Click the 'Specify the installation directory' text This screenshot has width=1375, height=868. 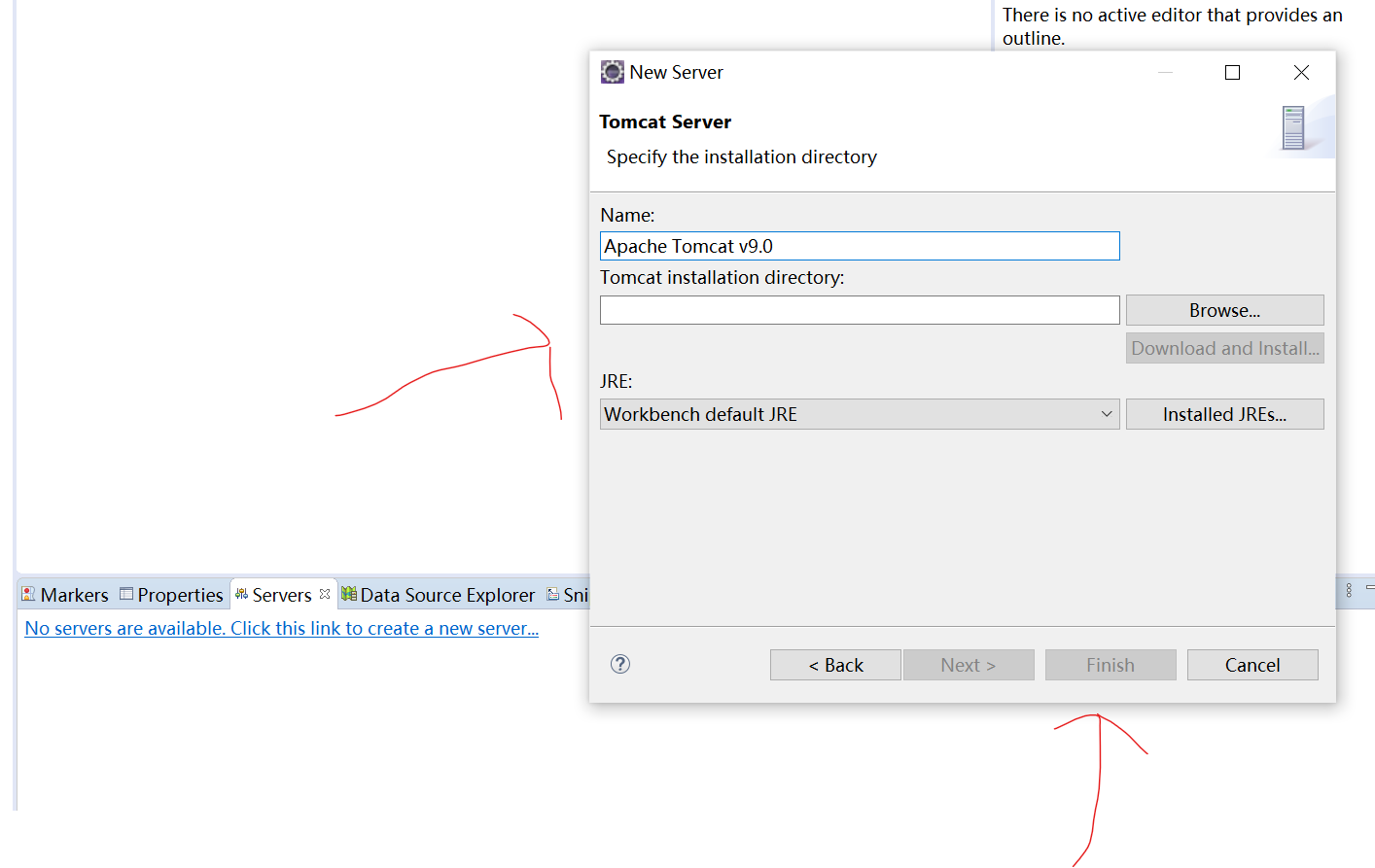pyautogui.click(x=742, y=156)
